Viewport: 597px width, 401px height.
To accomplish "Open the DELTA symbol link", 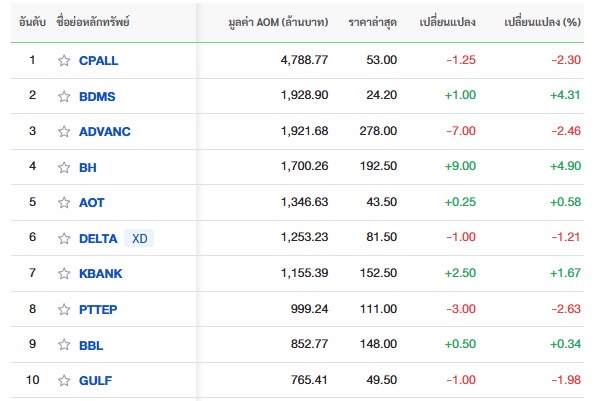I will click(x=98, y=238).
